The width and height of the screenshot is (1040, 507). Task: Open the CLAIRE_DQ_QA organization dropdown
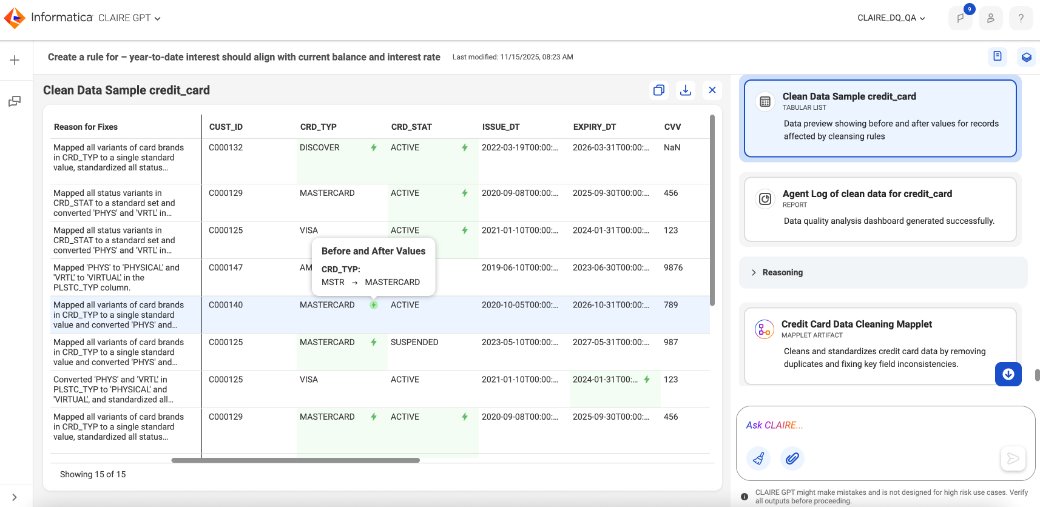[x=891, y=19]
